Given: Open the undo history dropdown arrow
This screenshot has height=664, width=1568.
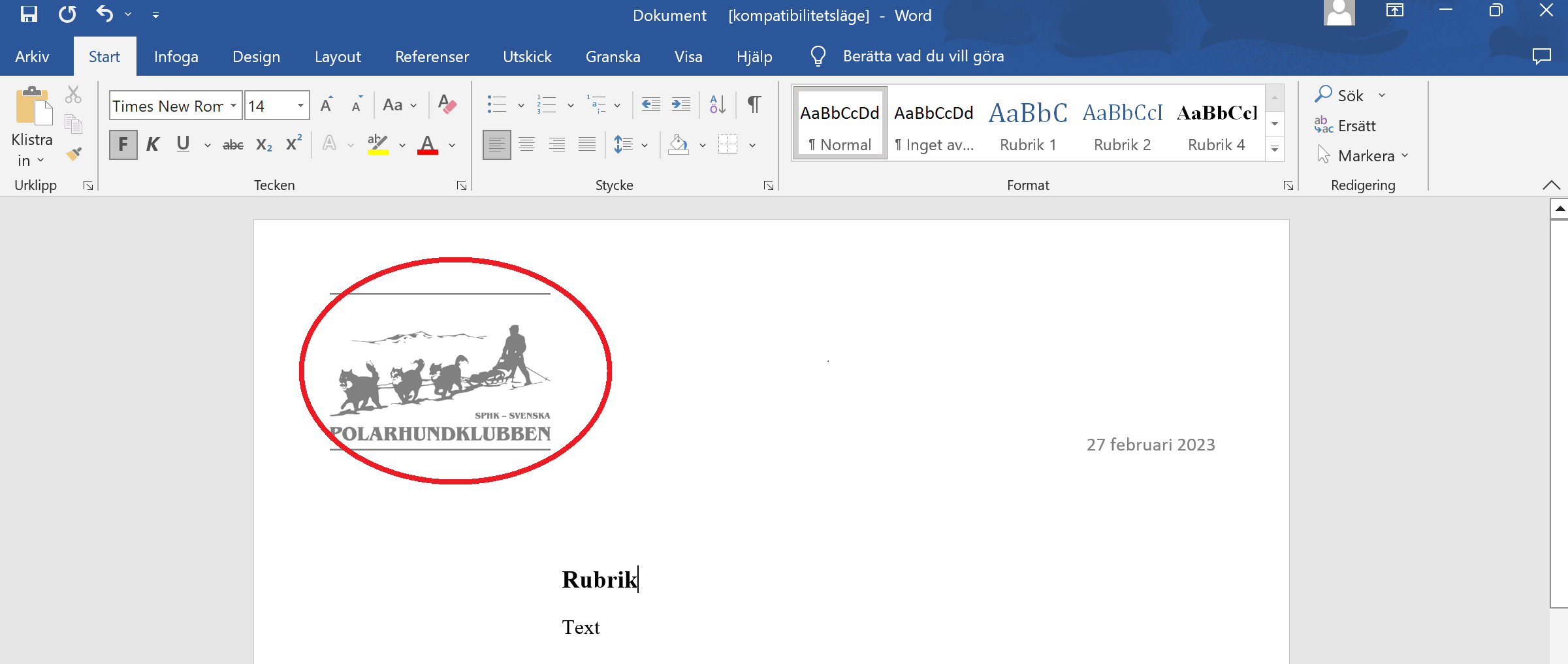Looking at the screenshot, I should [x=128, y=14].
